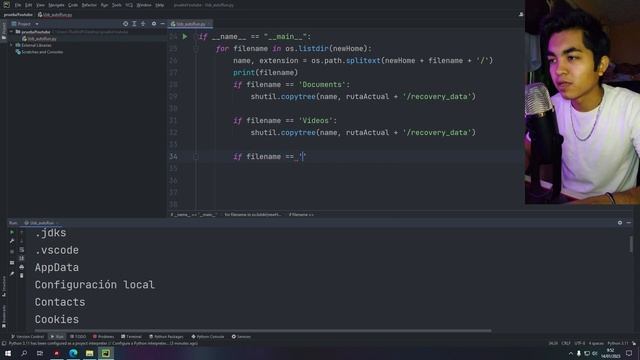Toggle scroll-to-end in the Run toolbar
640x360 pixels.
22,258
